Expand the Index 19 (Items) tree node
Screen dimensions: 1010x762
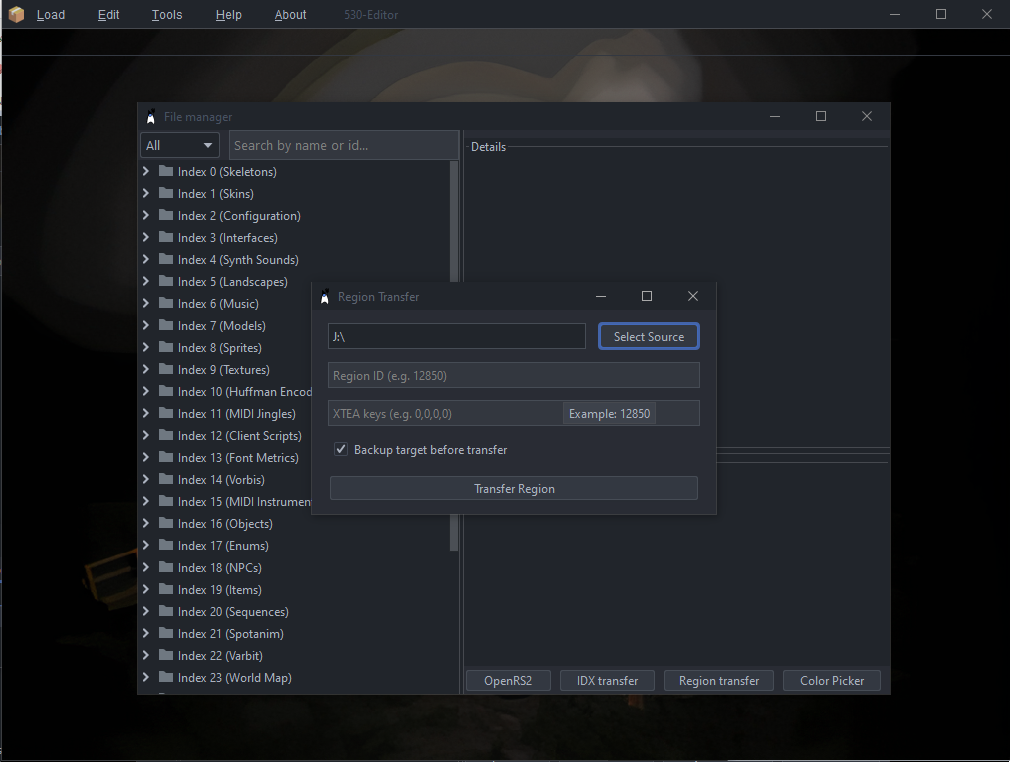(x=146, y=589)
